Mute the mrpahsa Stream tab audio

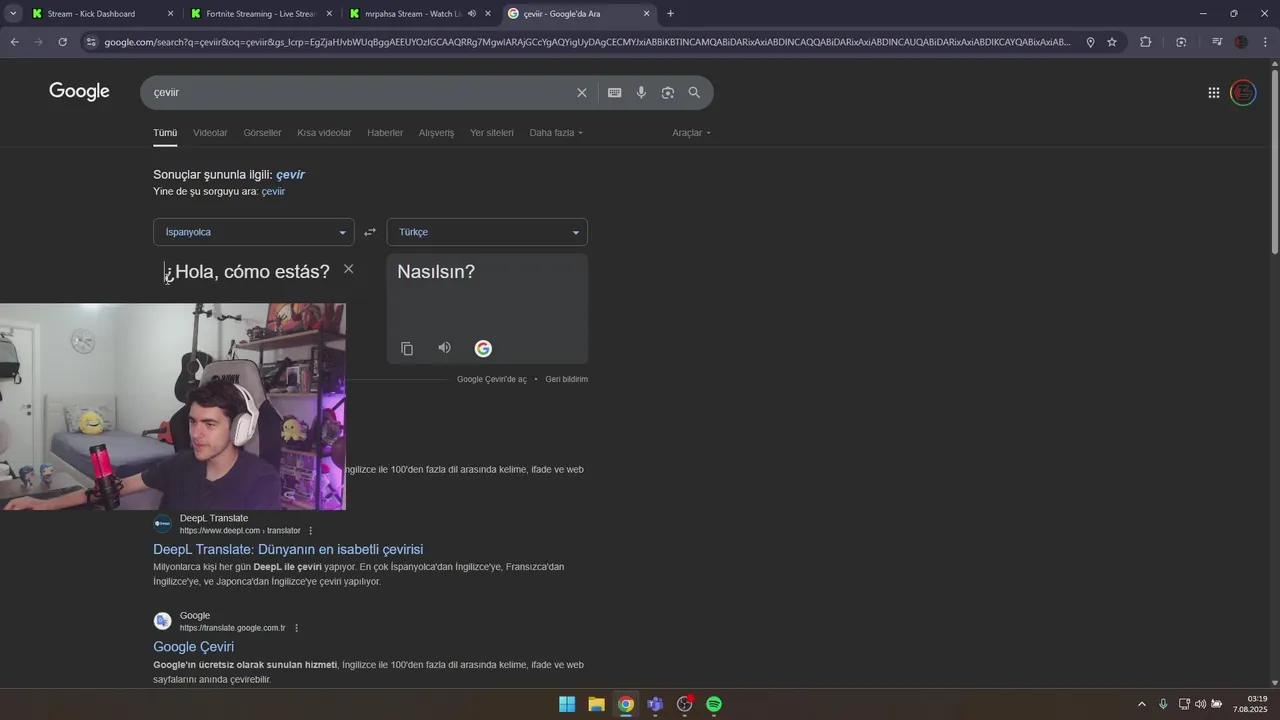click(471, 14)
